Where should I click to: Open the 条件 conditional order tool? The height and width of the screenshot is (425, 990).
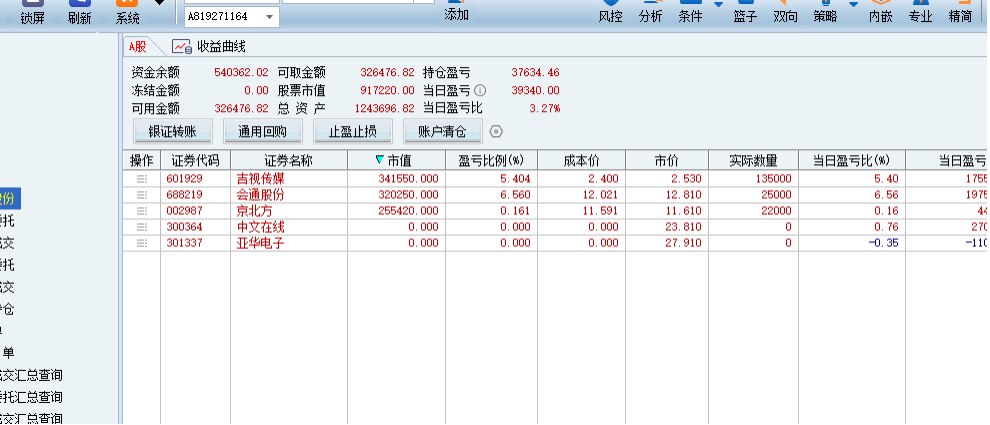(690, 11)
